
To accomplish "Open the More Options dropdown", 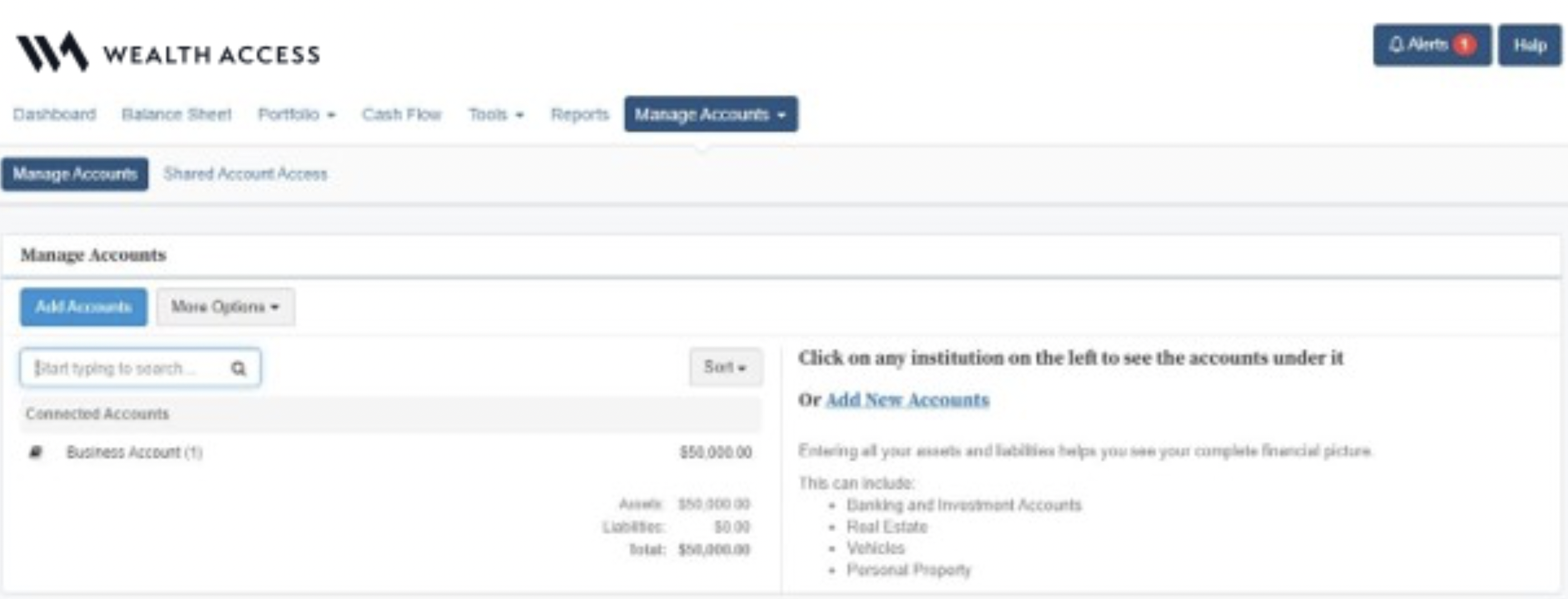I will (x=226, y=307).
